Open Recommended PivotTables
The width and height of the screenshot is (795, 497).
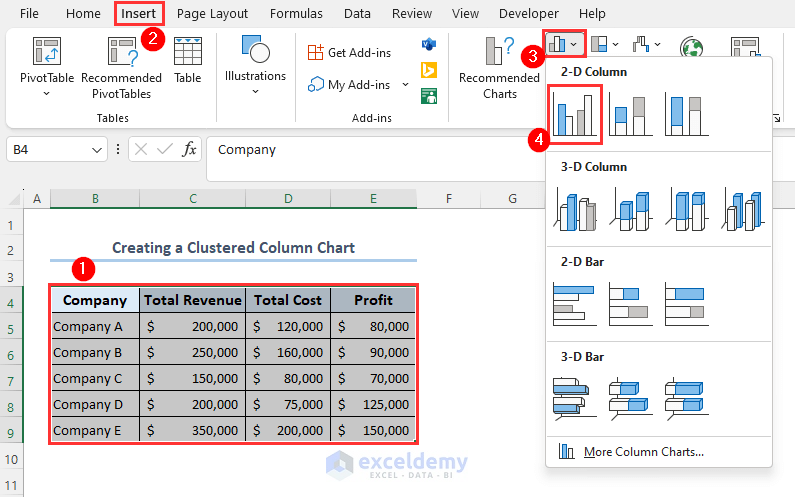122,66
